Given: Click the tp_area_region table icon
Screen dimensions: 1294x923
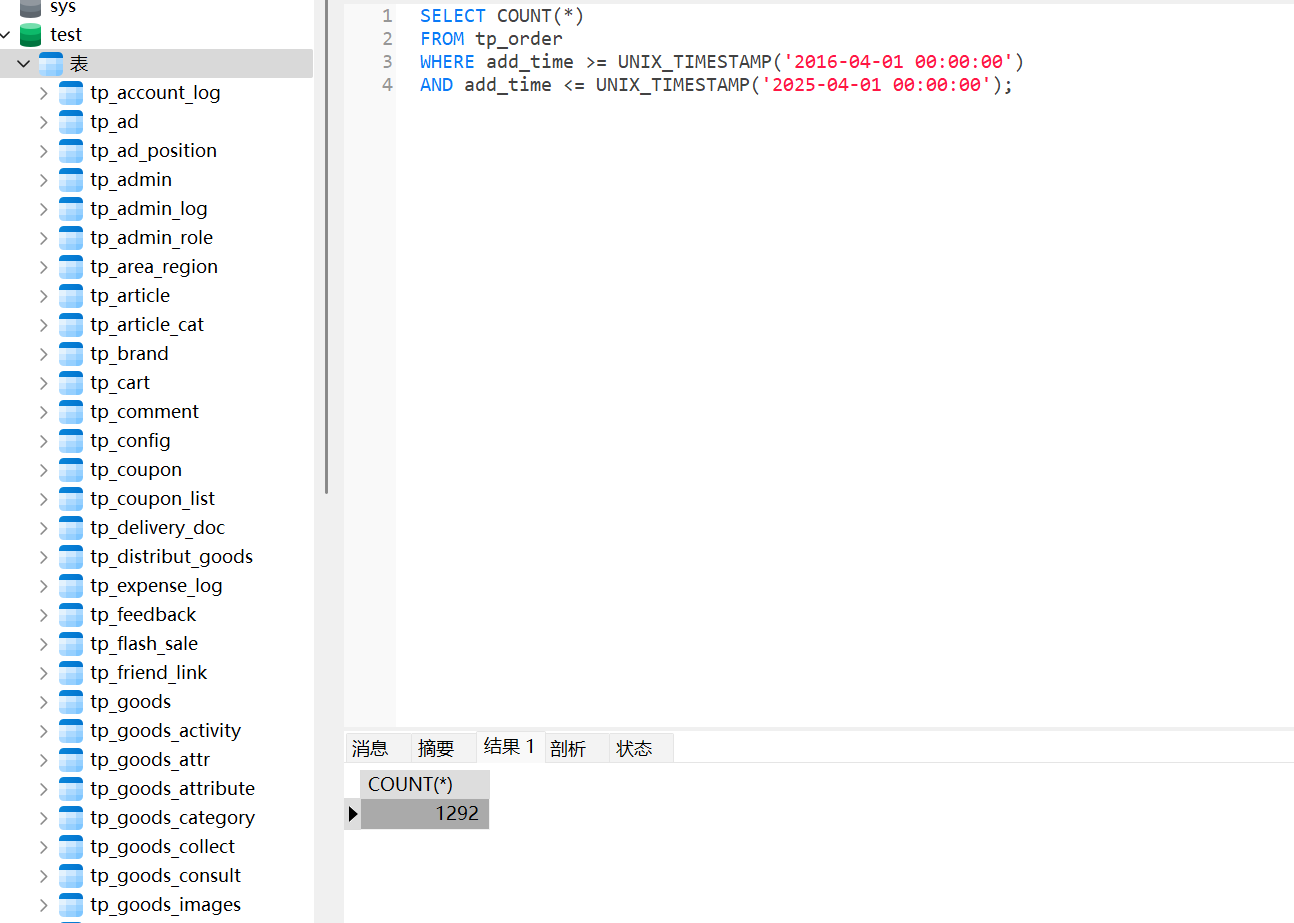Looking at the screenshot, I should (71, 267).
